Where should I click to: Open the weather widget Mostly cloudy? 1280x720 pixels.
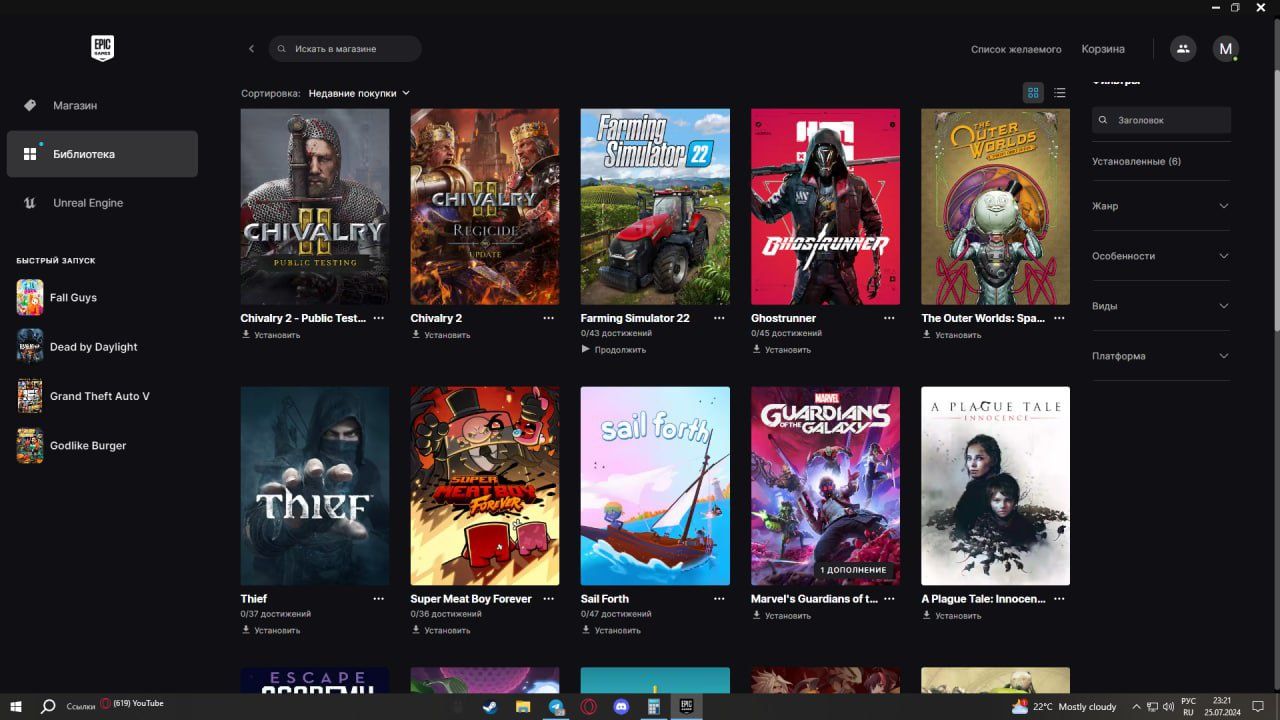(x=1064, y=706)
